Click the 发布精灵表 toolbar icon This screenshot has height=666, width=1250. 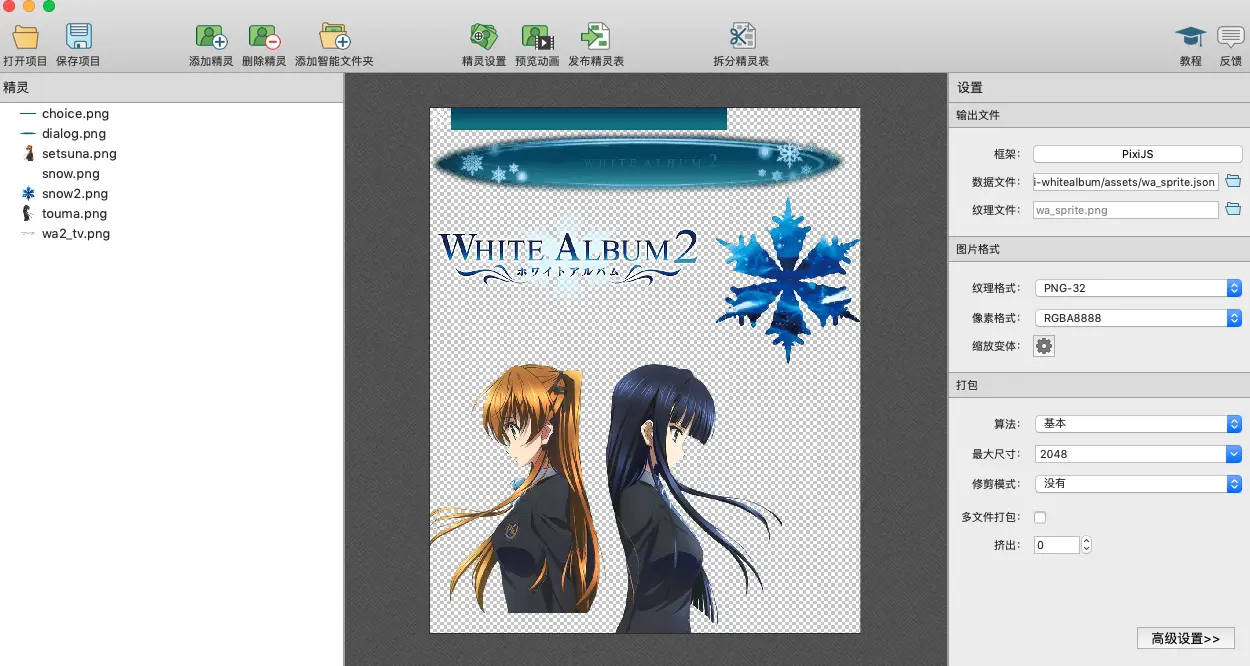point(596,37)
